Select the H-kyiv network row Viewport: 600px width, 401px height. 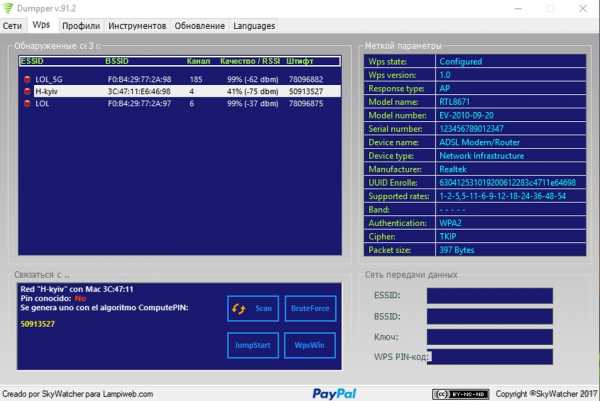click(180, 91)
